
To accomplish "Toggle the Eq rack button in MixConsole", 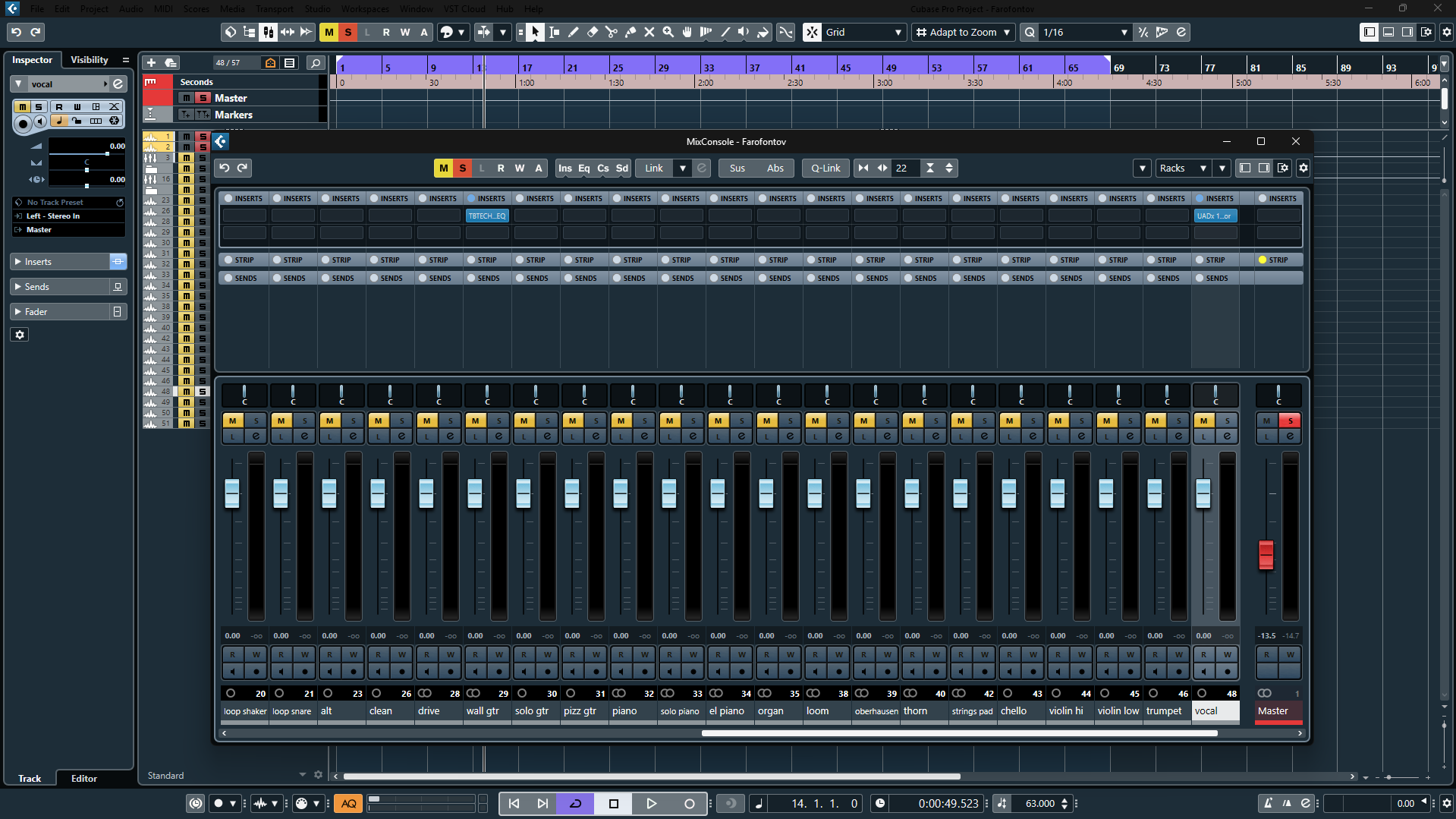I will pyautogui.click(x=584, y=168).
